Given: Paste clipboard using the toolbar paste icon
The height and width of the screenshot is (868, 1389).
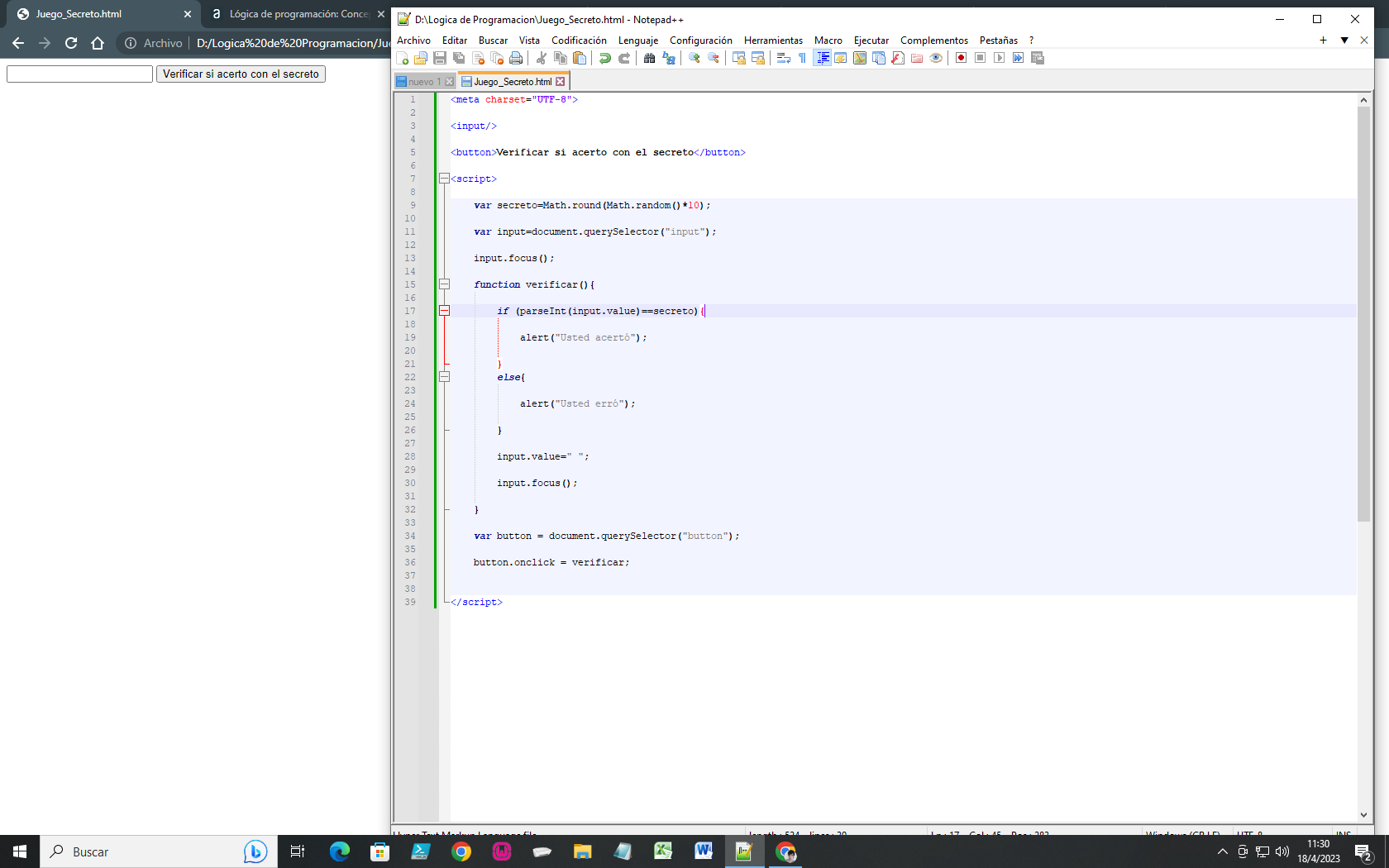Looking at the screenshot, I should 580,58.
